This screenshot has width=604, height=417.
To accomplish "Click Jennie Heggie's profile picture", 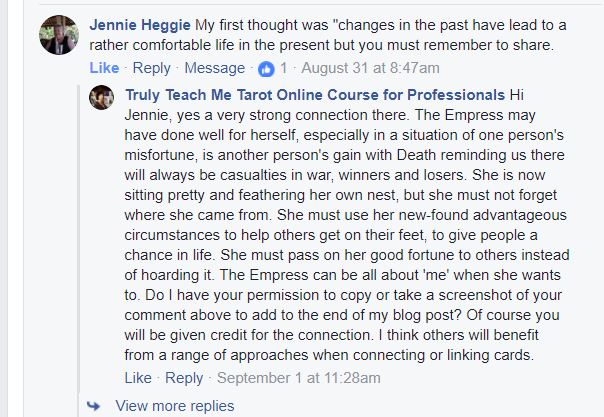I will pos(59,36).
